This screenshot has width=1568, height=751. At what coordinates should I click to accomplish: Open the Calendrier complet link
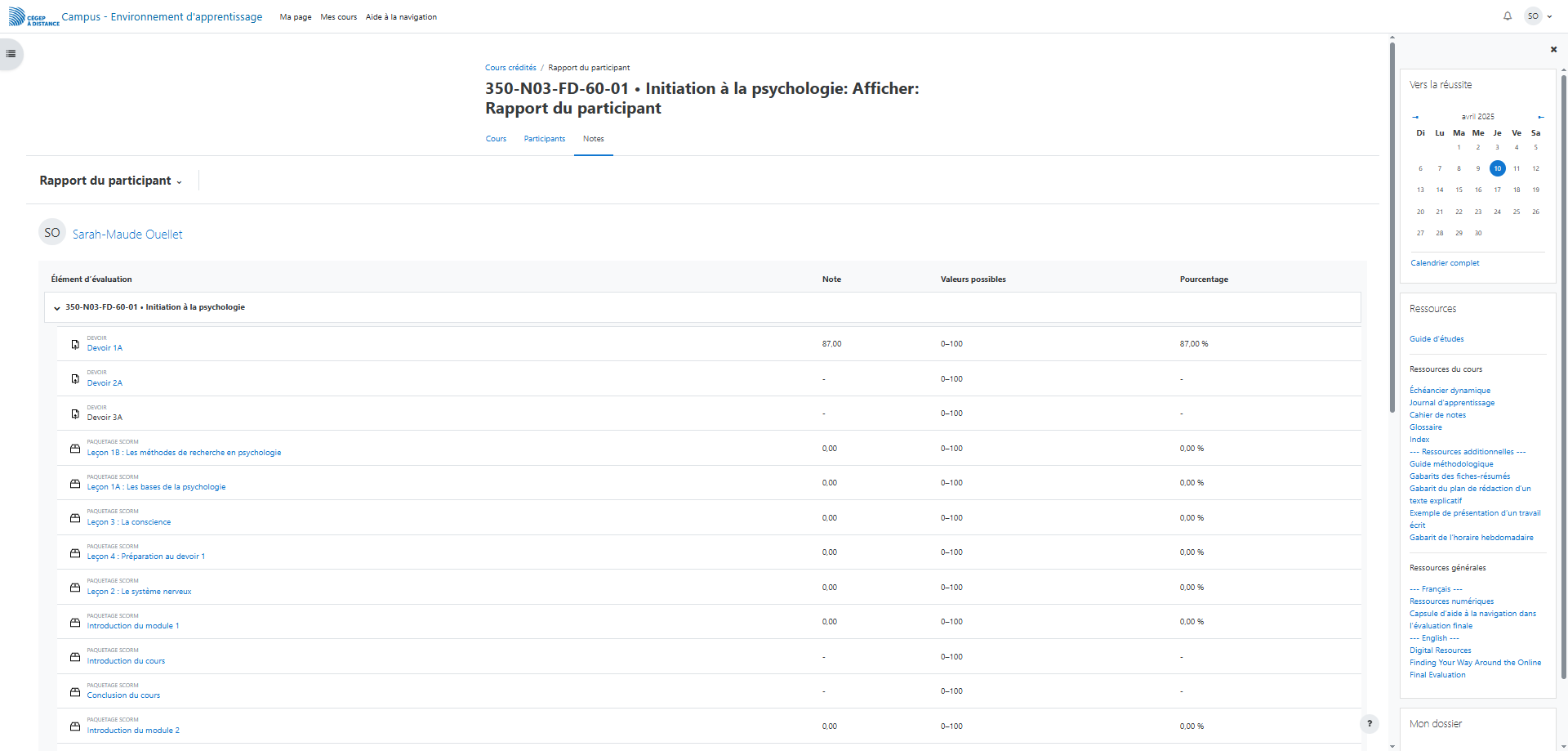(x=1445, y=263)
